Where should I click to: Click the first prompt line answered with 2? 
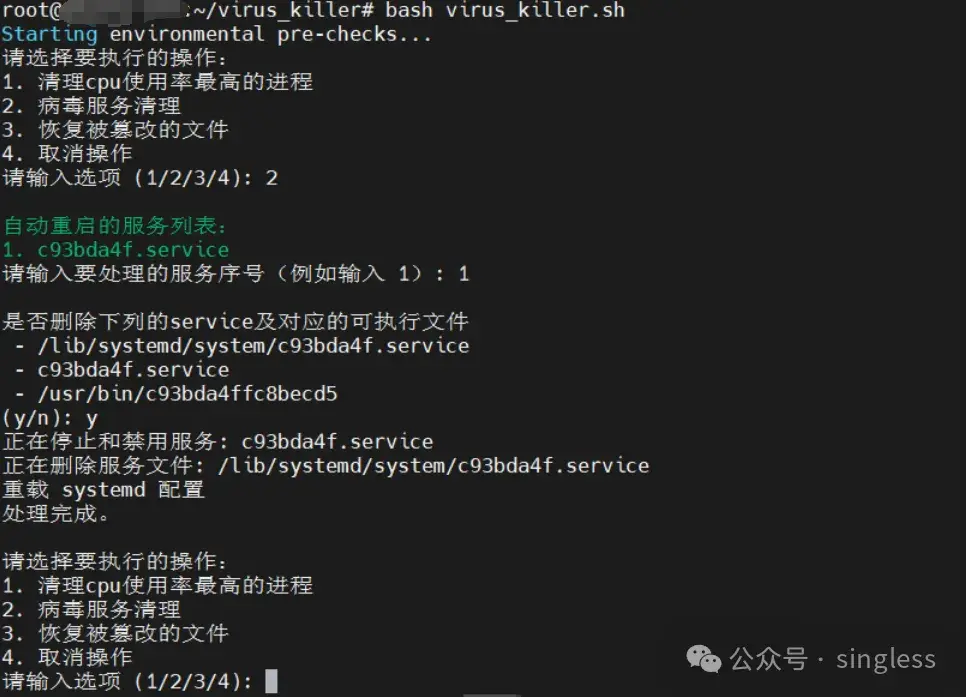(x=139, y=178)
